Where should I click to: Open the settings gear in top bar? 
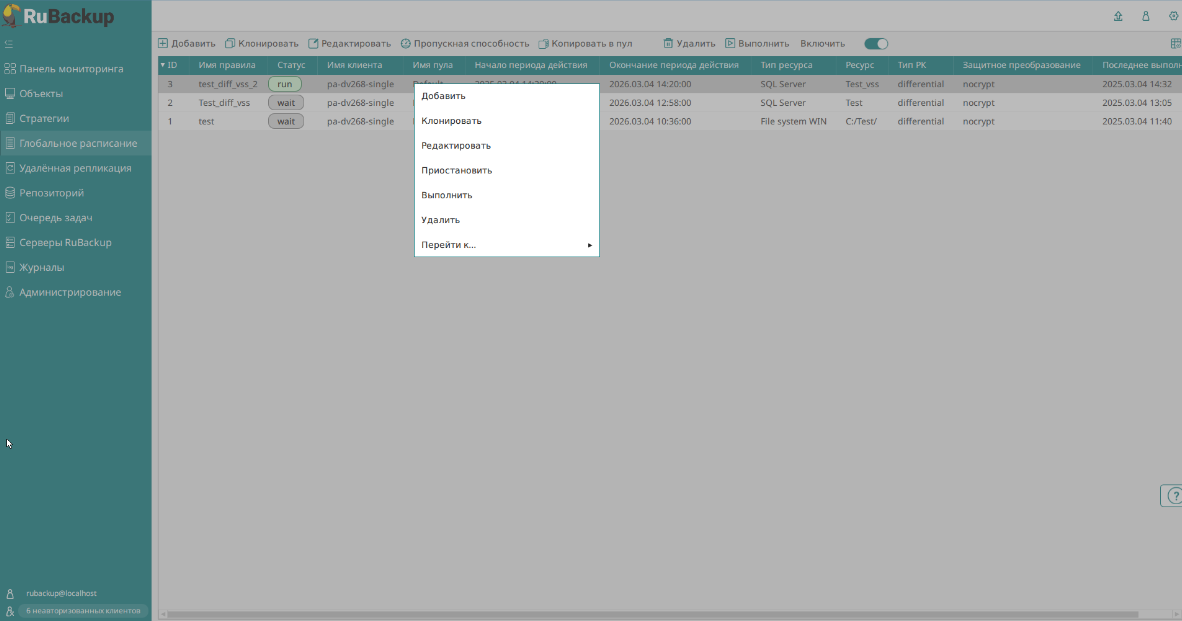[x=1174, y=16]
